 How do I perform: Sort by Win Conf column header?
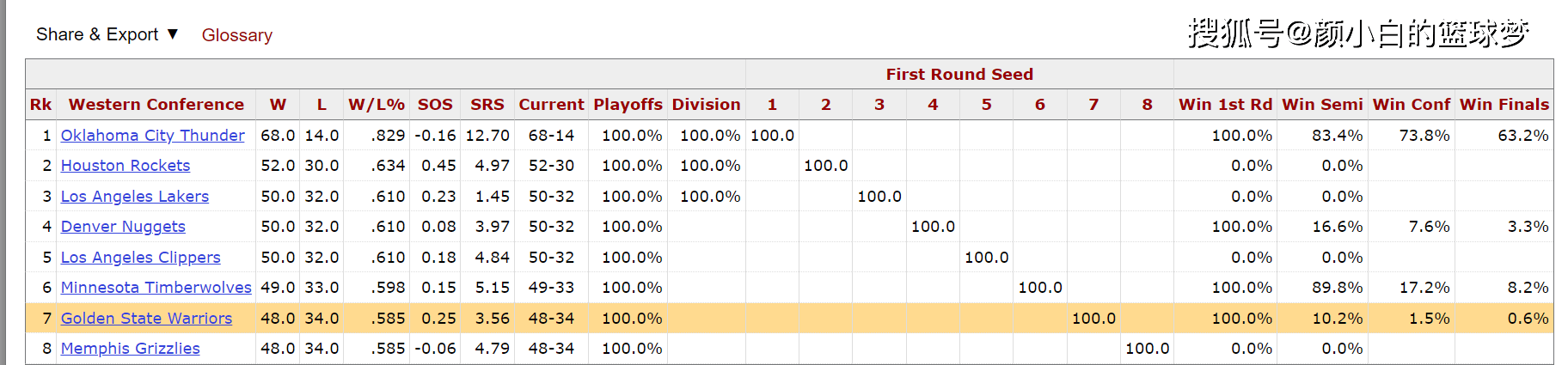click(1412, 104)
